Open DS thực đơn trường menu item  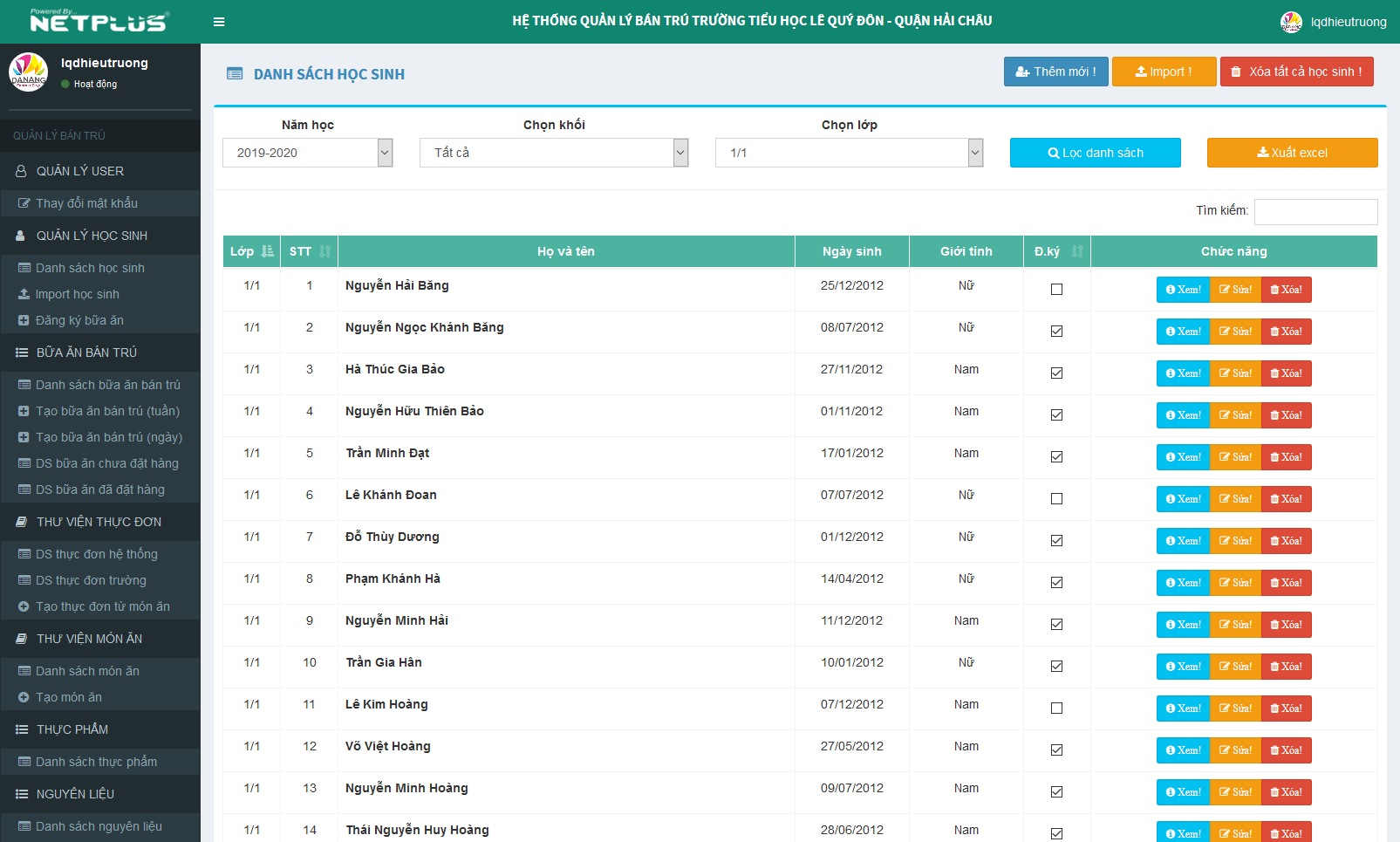click(91, 580)
